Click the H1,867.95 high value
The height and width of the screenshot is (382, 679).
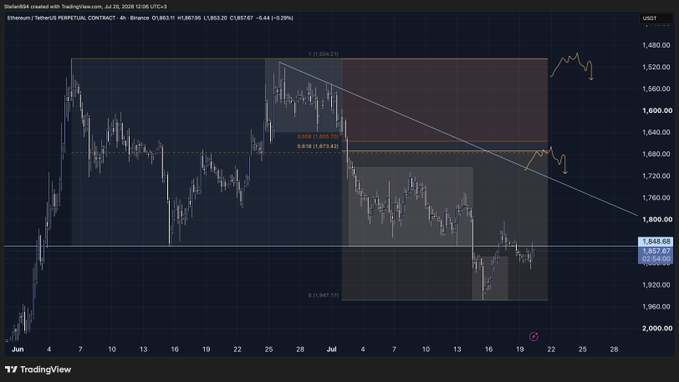(x=189, y=18)
